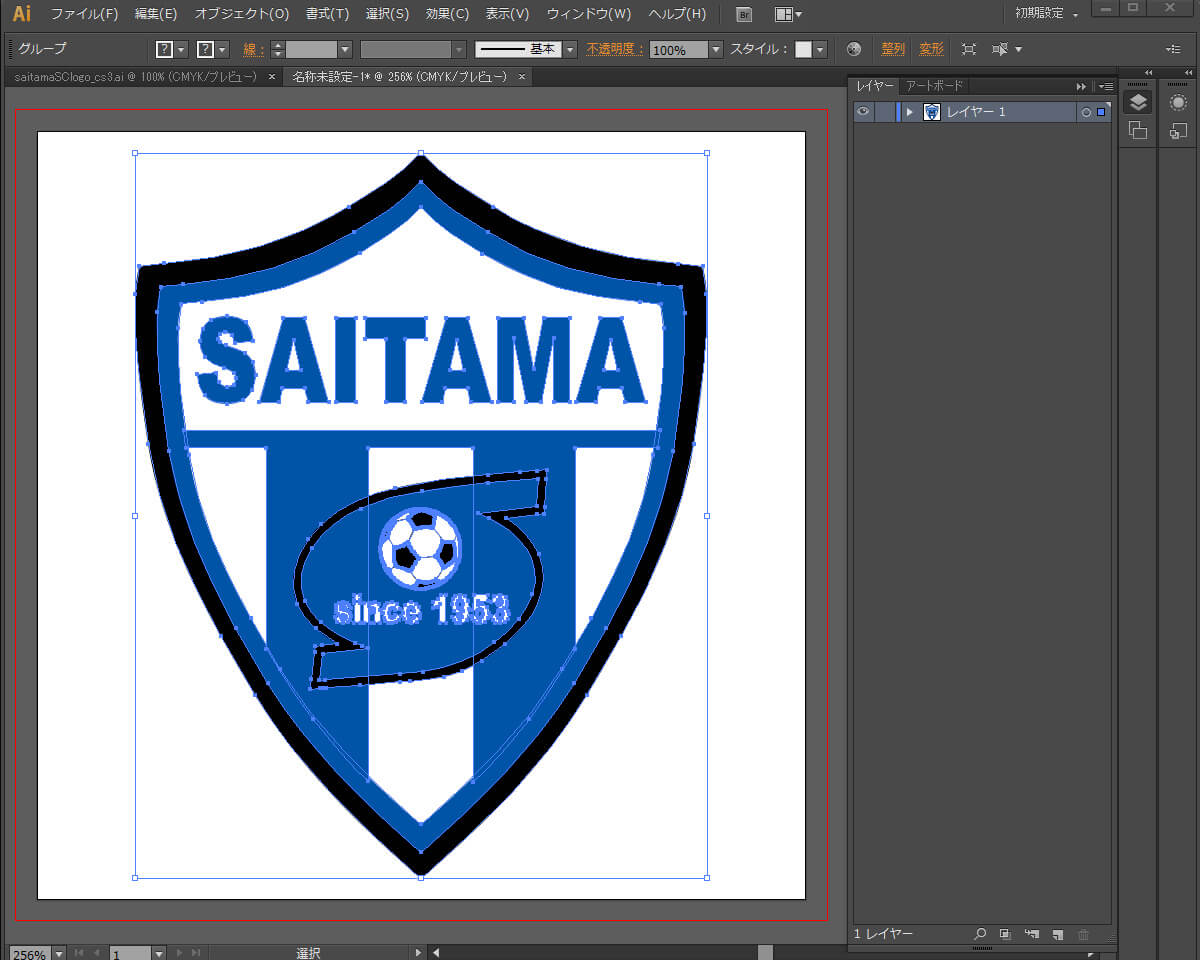This screenshot has height=960, width=1200.
Task: Open the 書式(T) menu
Action: [328, 14]
